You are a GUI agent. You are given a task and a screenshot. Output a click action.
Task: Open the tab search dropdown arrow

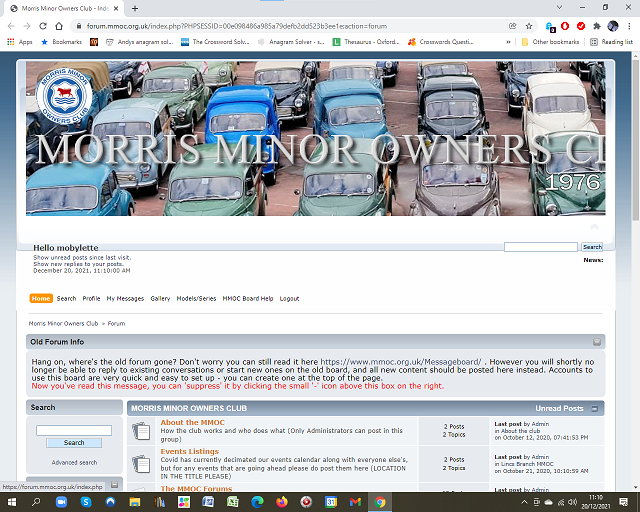pyautogui.click(x=559, y=7)
